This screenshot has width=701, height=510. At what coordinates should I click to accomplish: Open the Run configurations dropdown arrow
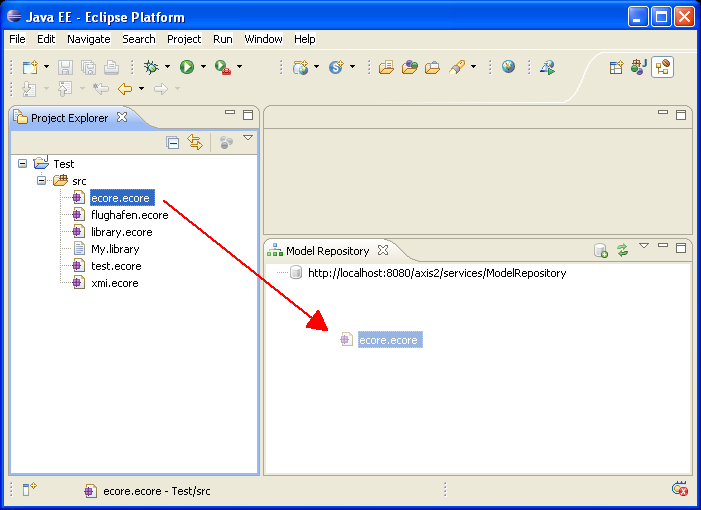point(203,67)
